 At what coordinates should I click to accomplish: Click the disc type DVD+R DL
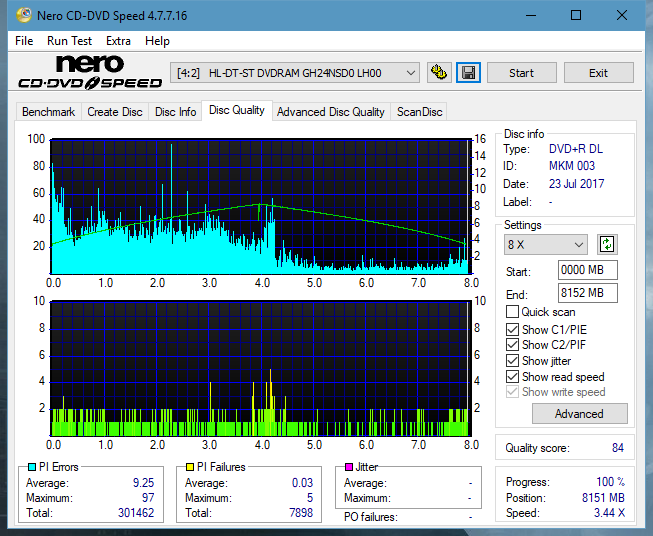[576, 149]
